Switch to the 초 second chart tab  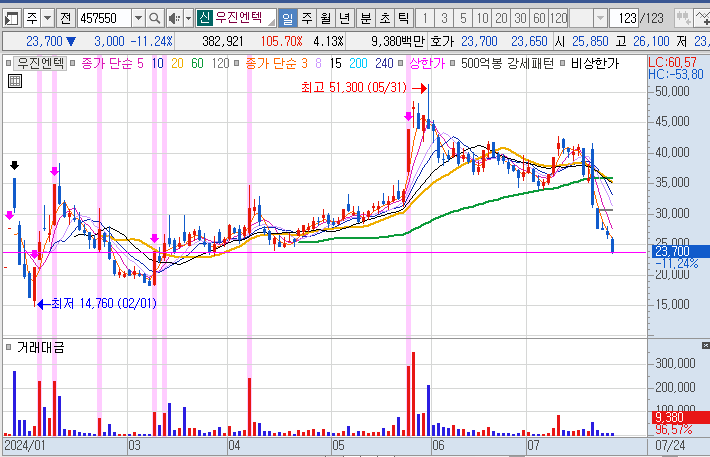(x=384, y=19)
